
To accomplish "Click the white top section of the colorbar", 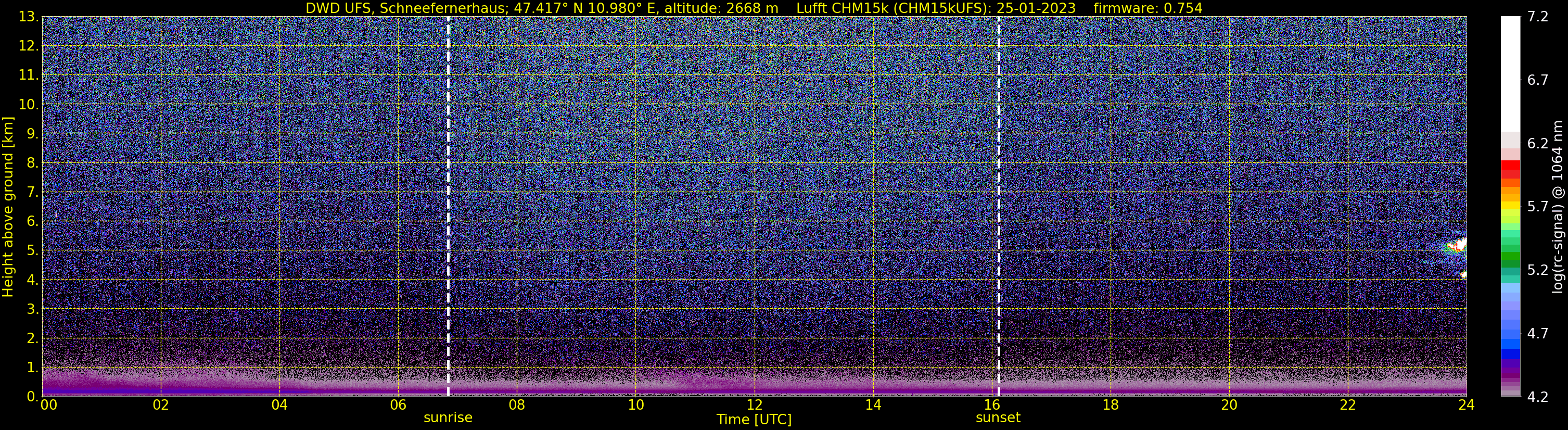I will 1510,73.
